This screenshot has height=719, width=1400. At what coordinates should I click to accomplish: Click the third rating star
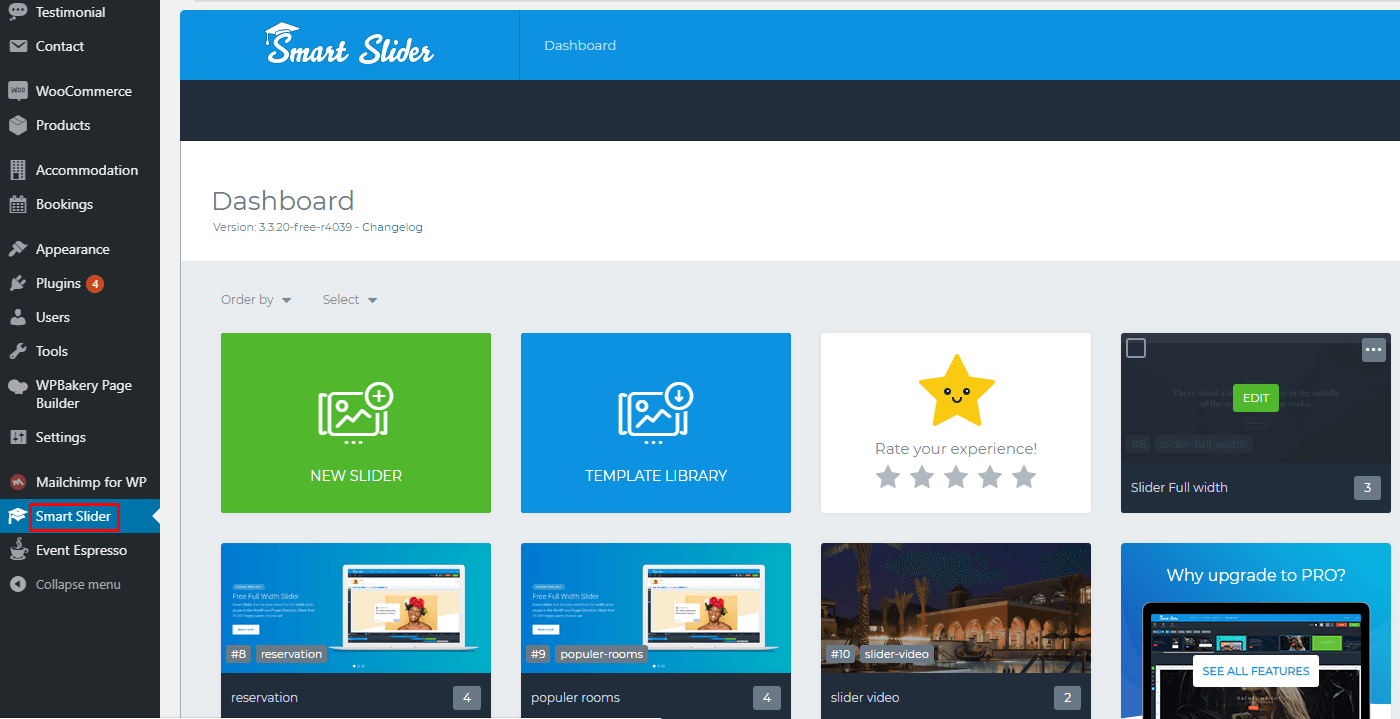[x=955, y=477]
